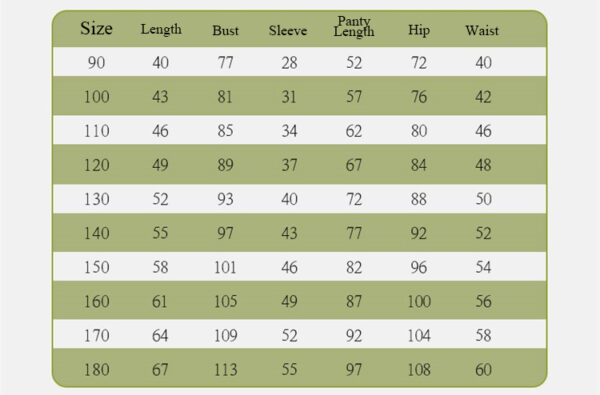This screenshot has width=600, height=395.
Task: Click the Waist column header
Action: (482, 30)
